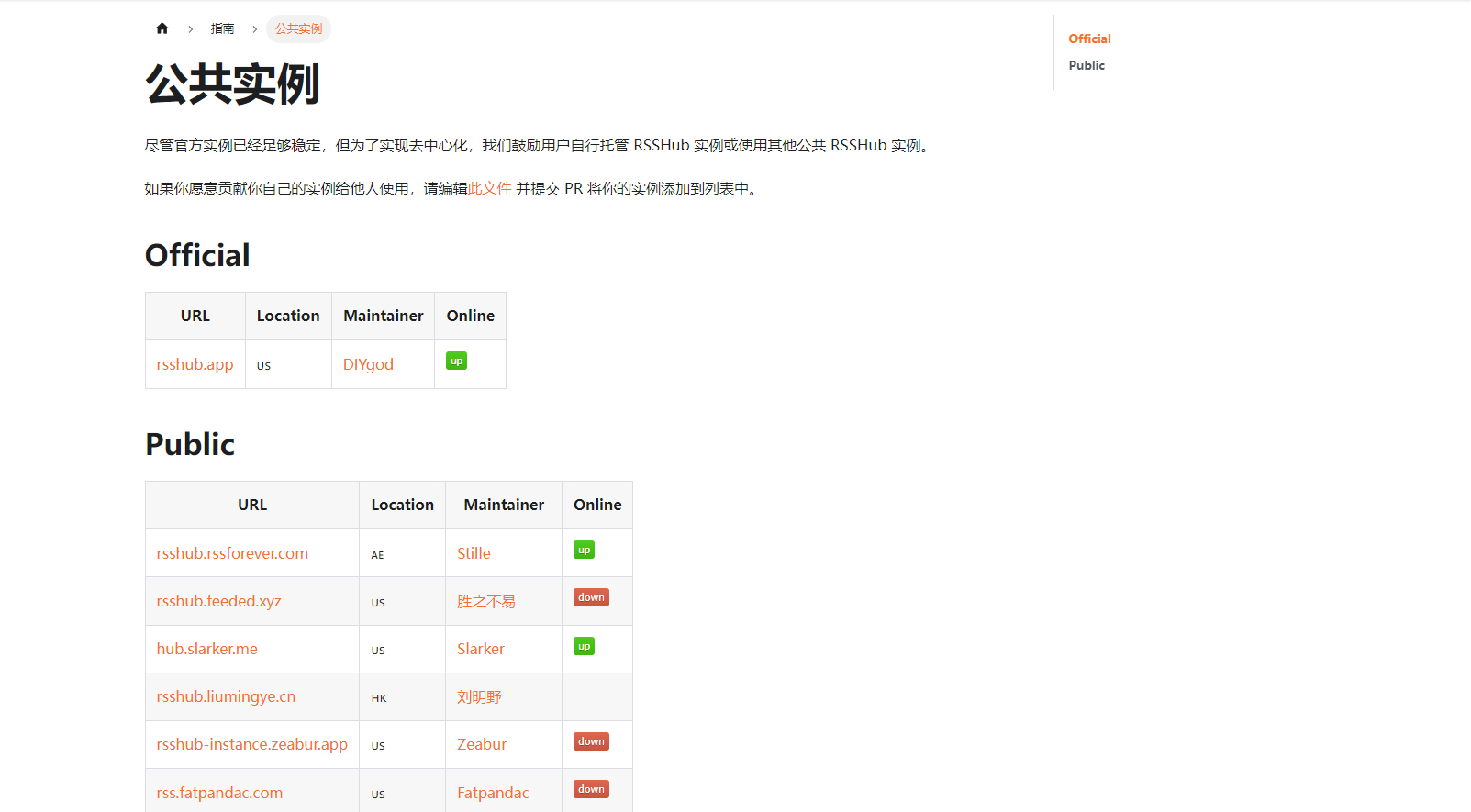Screen dimensions: 1471x812
Task: Jump to Public section in sidebar
Action: (x=1087, y=65)
